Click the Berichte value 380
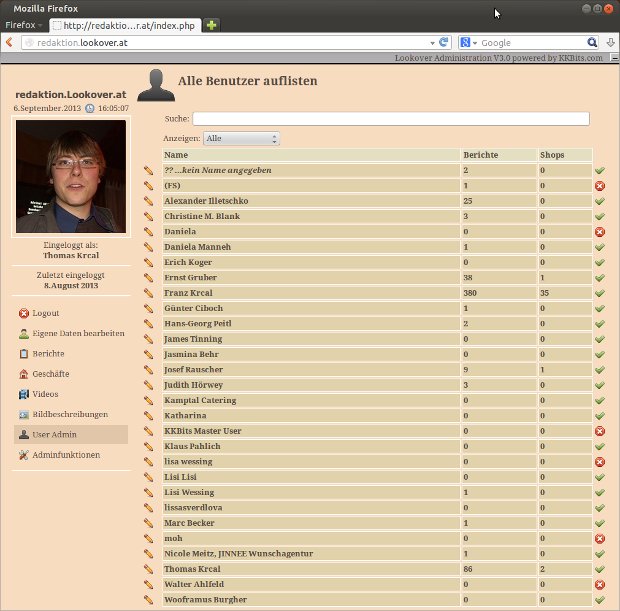 [x=470, y=293]
